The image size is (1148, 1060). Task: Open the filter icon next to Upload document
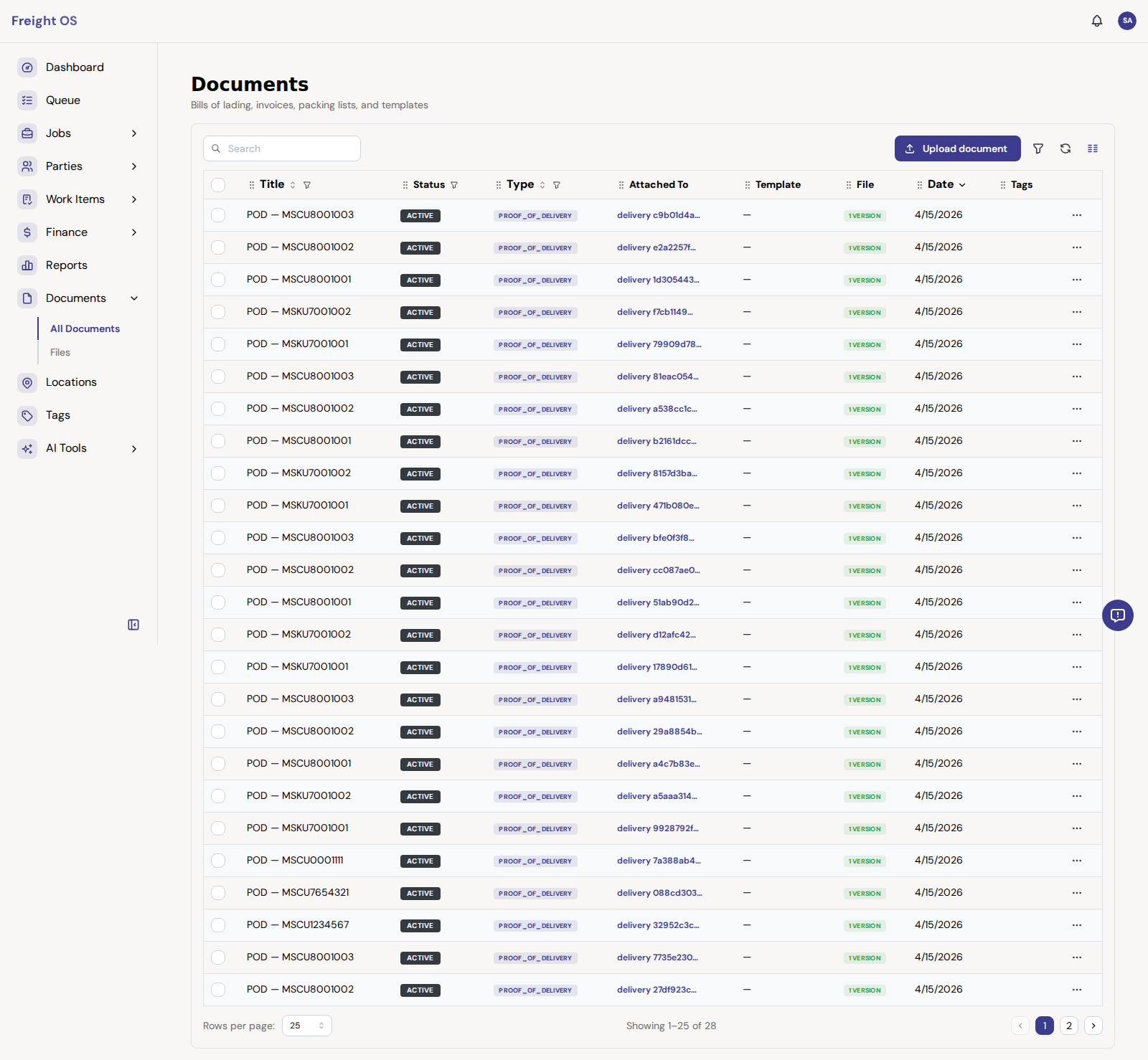coord(1038,148)
